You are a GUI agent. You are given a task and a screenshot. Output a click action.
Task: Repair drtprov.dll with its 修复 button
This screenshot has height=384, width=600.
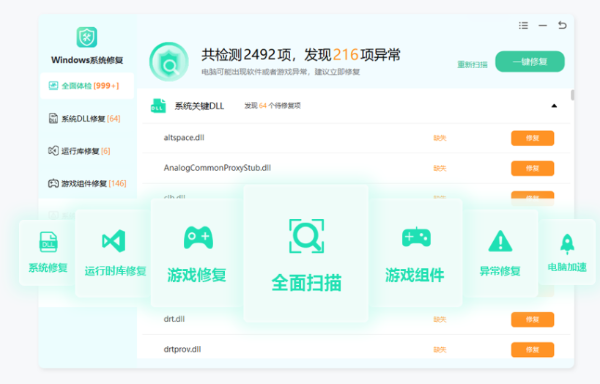532,350
